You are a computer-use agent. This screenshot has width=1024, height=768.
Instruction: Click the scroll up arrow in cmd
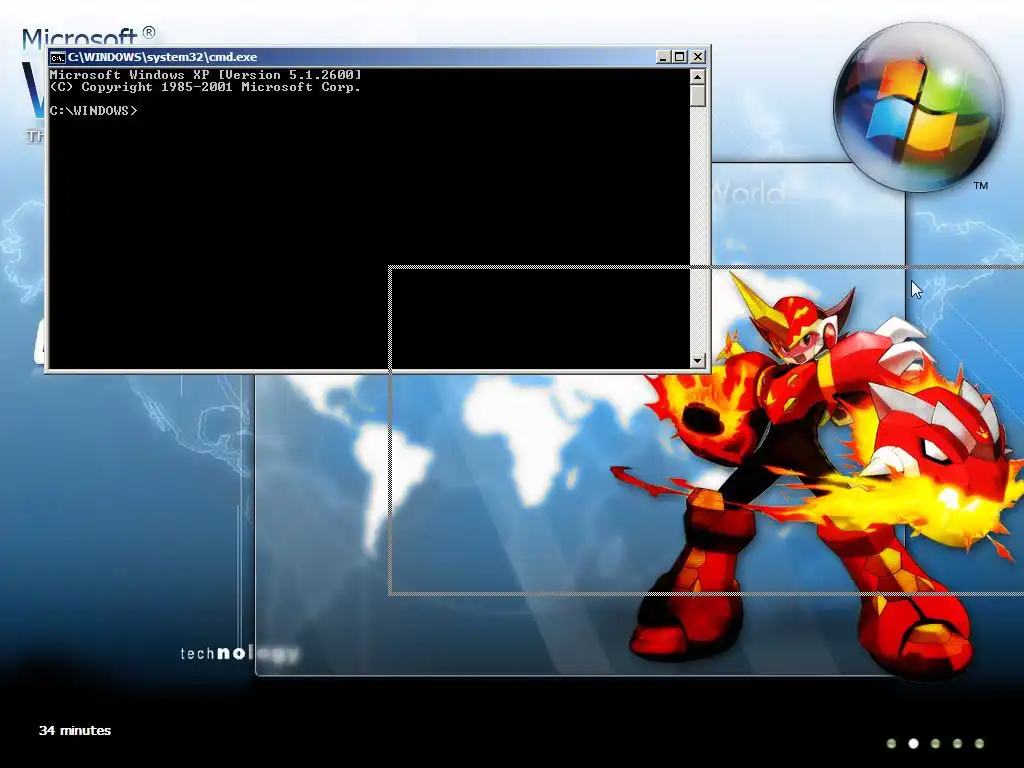tap(697, 77)
